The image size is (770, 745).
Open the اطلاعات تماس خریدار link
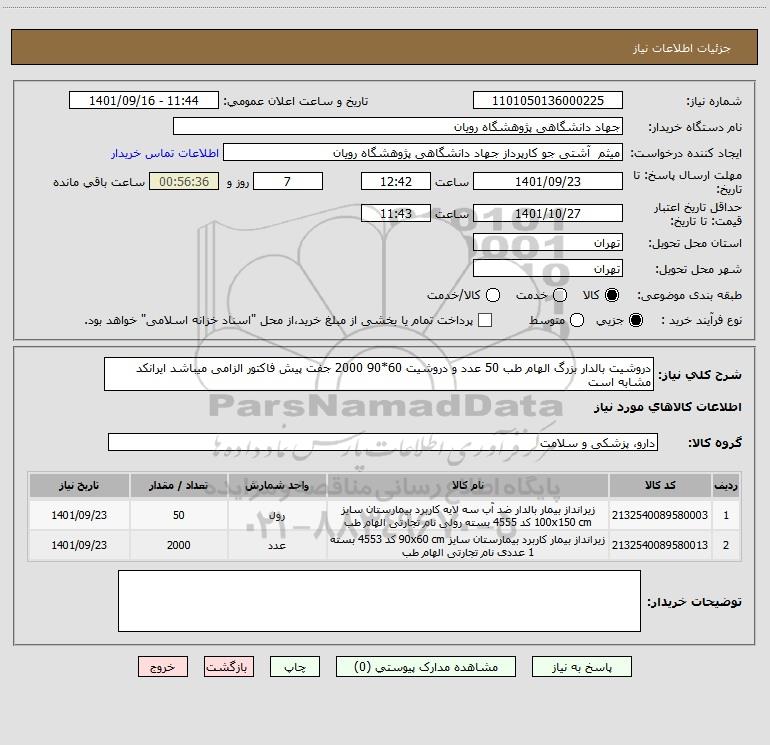point(165,153)
